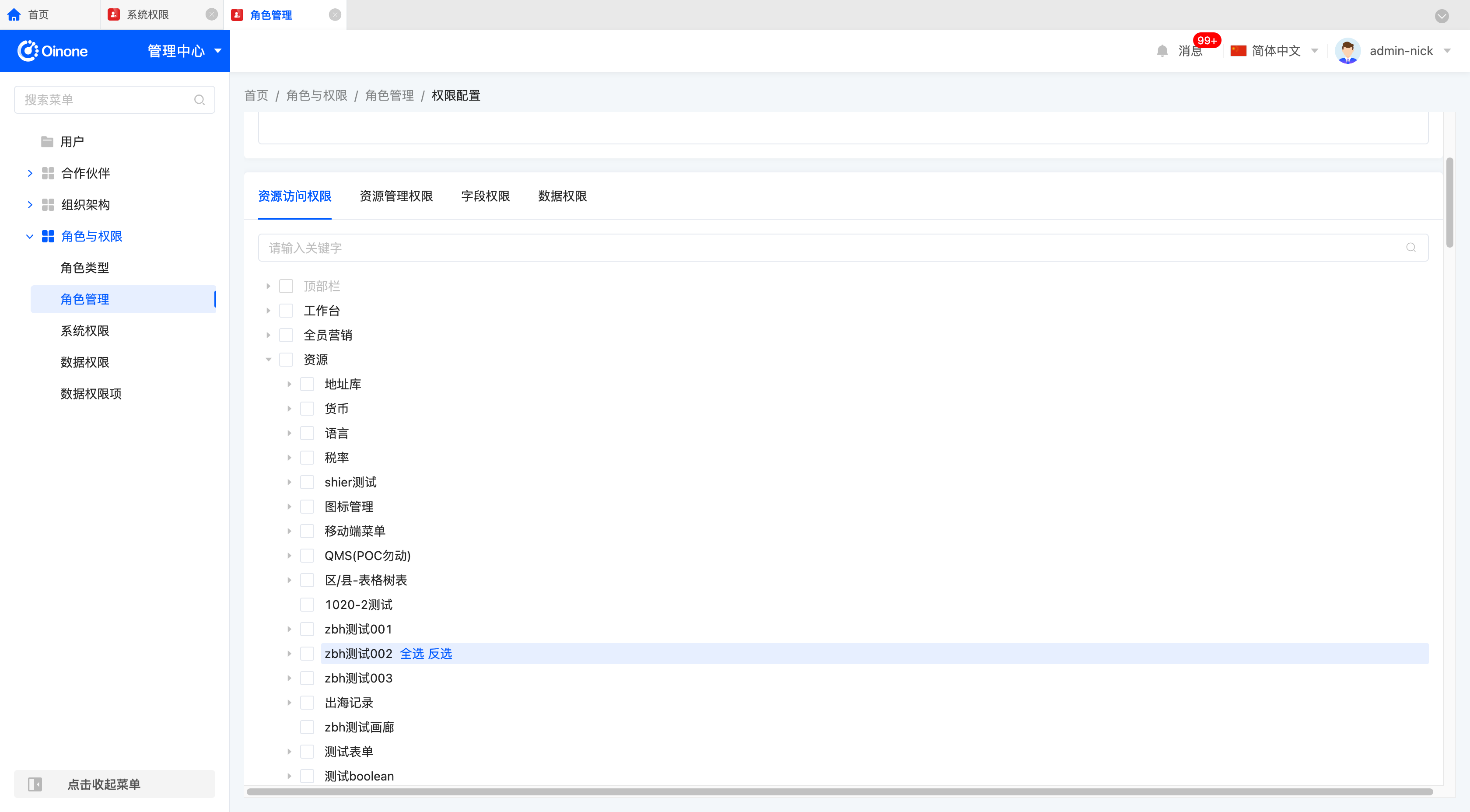Image resolution: width=1470 pixels, height=812 pixels.
Task: Open the 首页 browser tab
Action: [49, 15]
